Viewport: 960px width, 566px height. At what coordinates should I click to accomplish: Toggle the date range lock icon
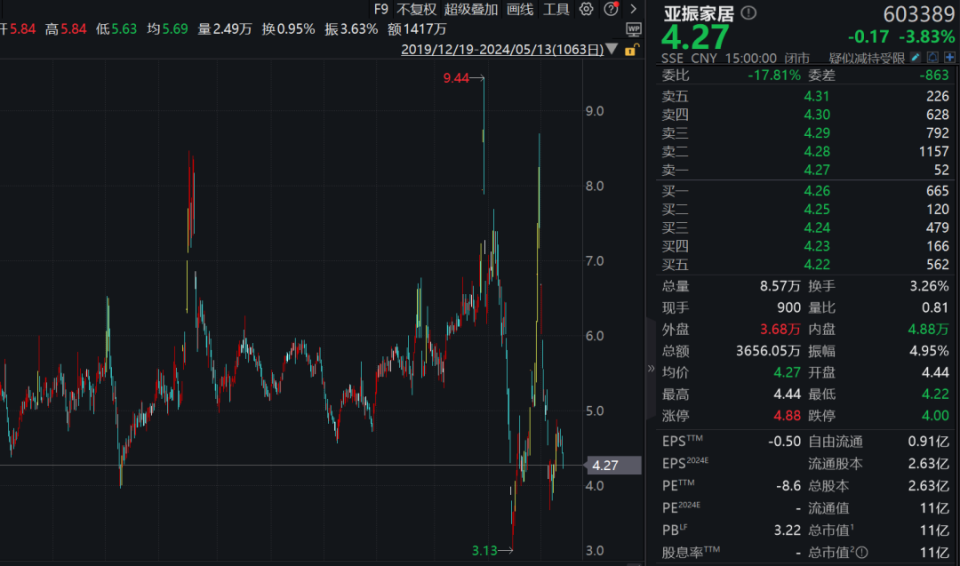tap(631, 50)
